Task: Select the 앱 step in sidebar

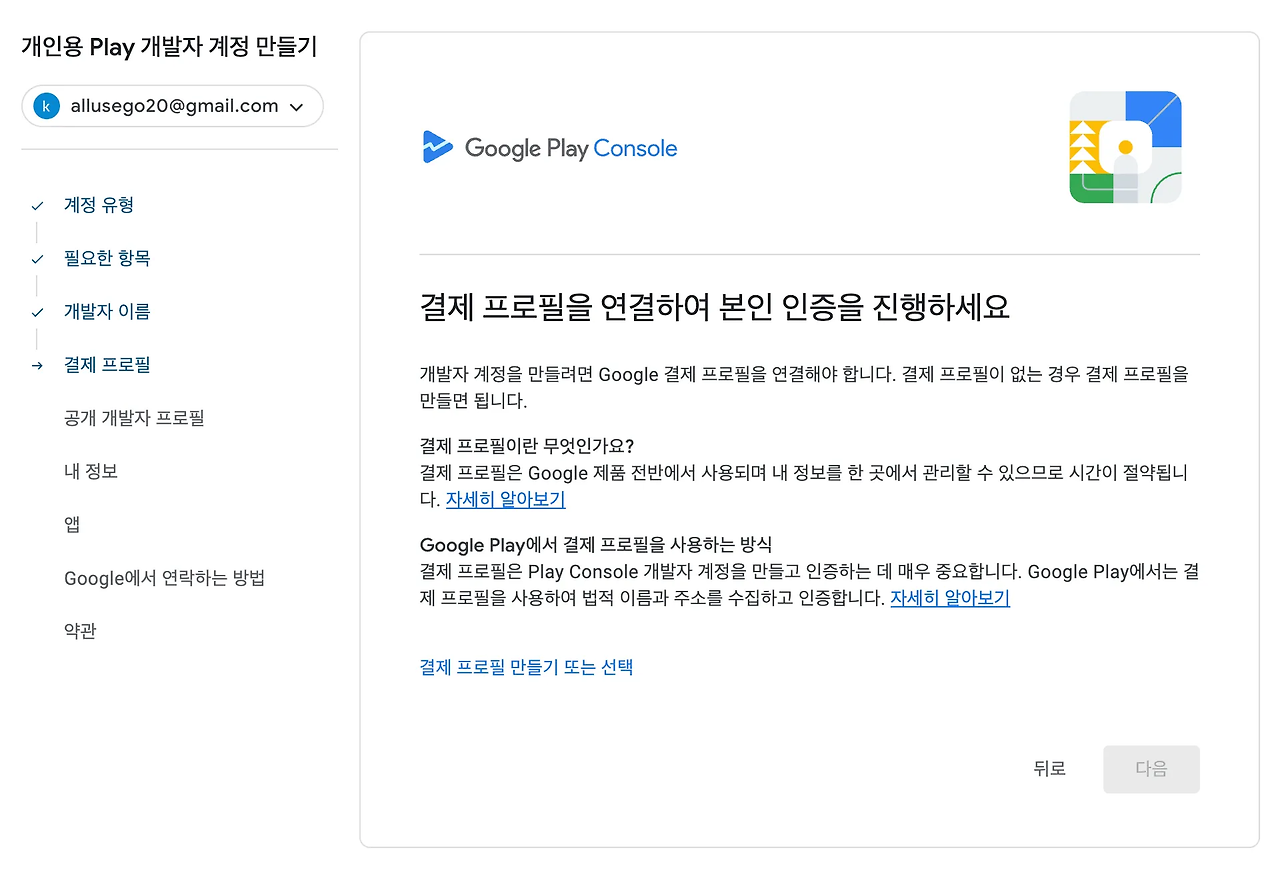Action: pyautogui.click(x=72, y=524)
